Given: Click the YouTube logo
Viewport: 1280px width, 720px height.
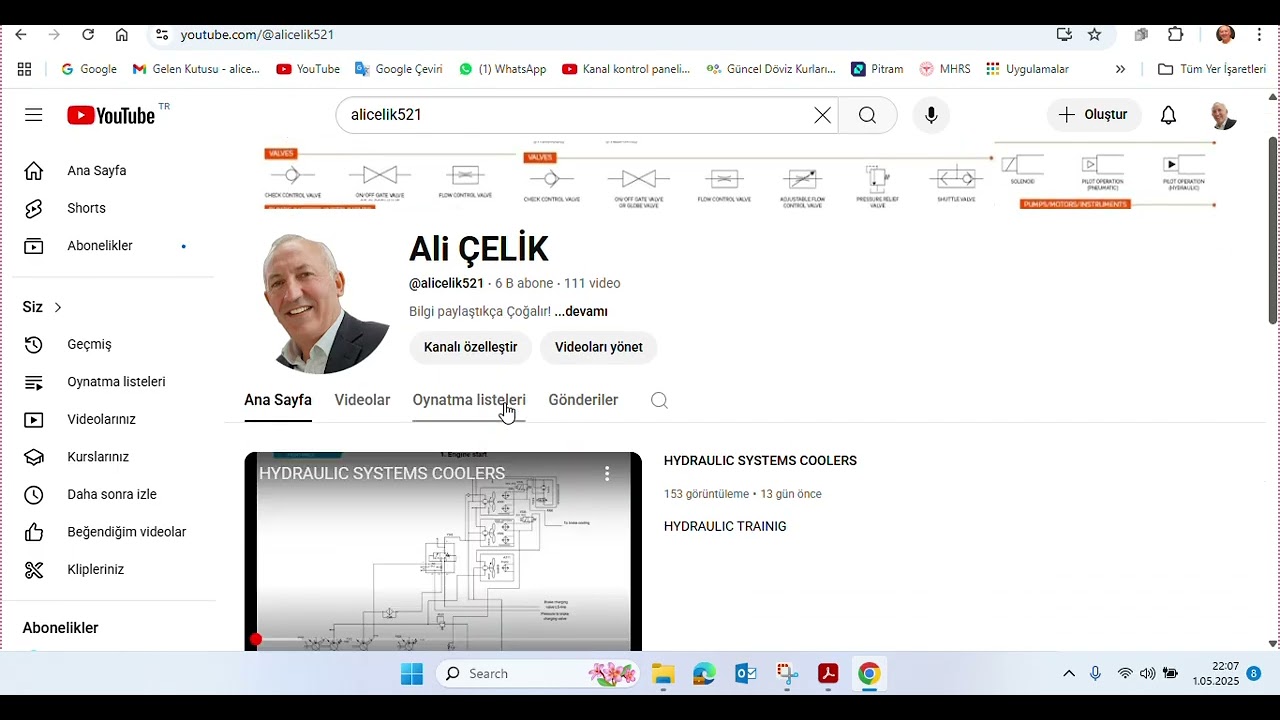Looking at the screenshot, I should 111,115.
